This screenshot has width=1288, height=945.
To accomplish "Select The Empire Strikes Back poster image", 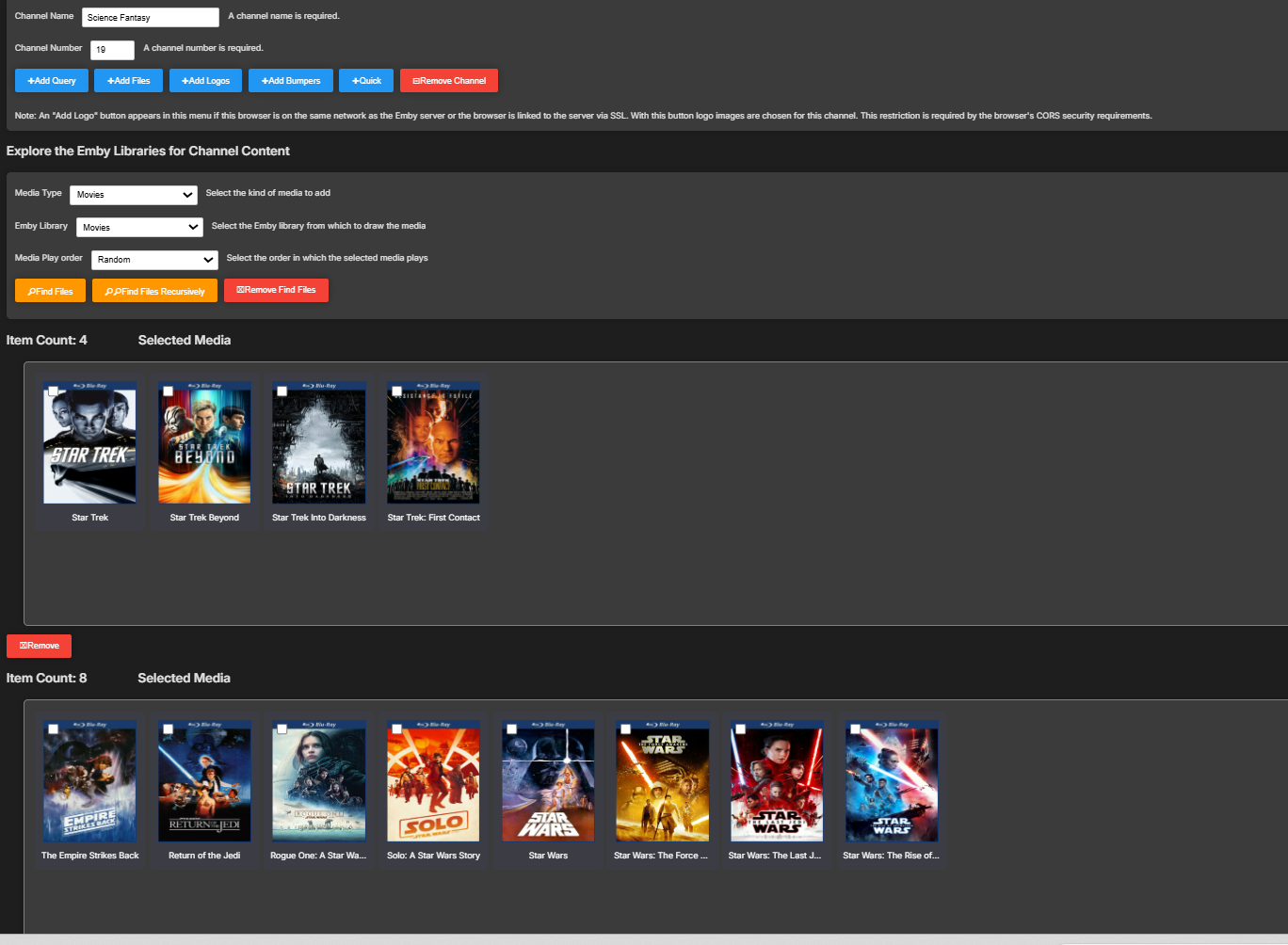I will 90,781.
